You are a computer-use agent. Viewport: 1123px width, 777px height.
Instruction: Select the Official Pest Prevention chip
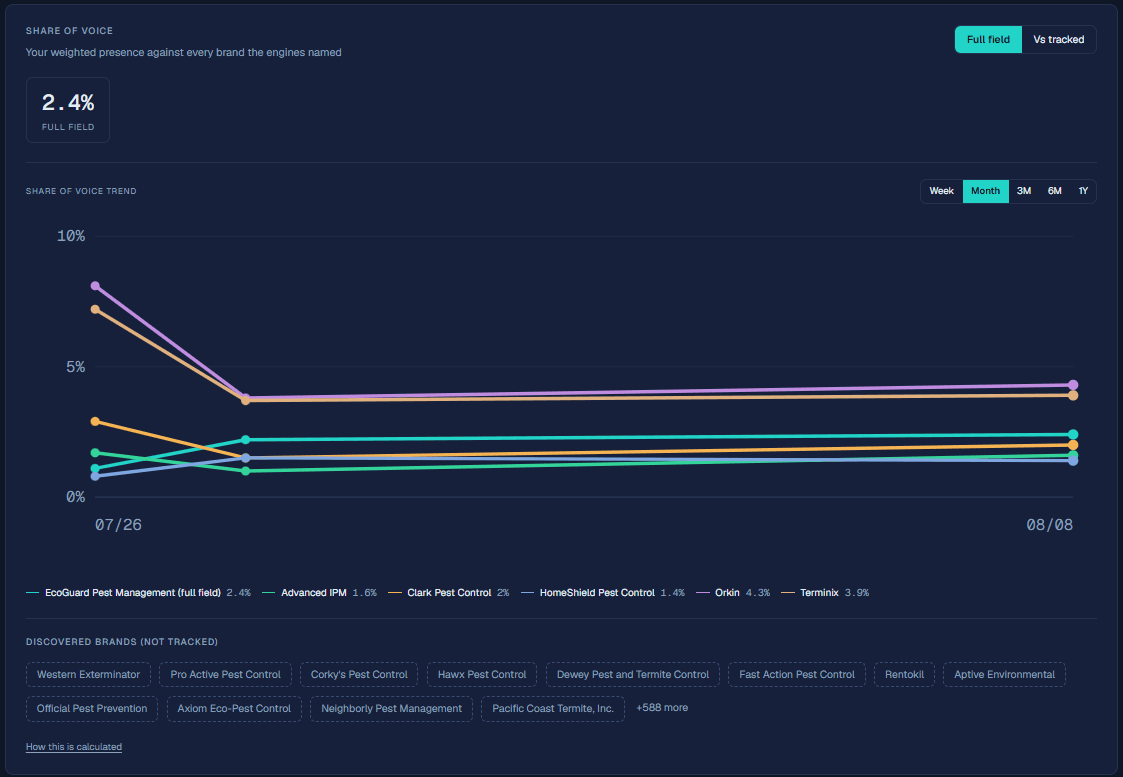(92, 708)
